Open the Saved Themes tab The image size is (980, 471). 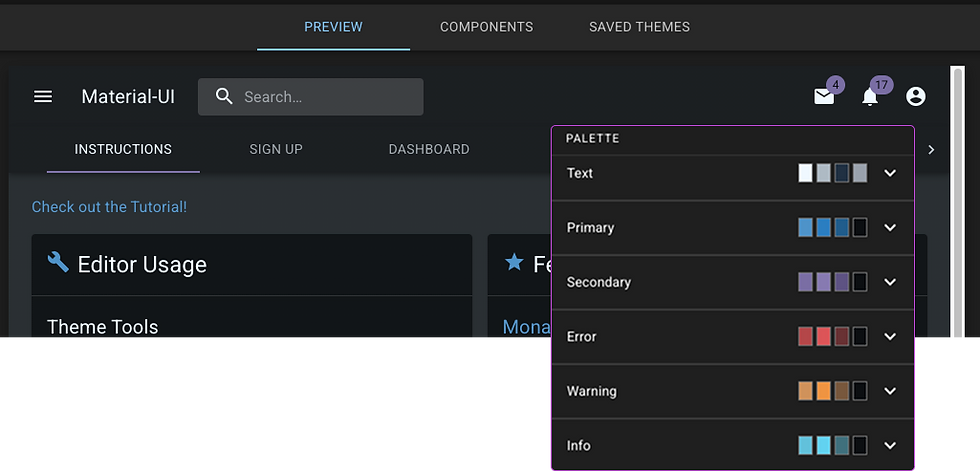click(639, 27)
